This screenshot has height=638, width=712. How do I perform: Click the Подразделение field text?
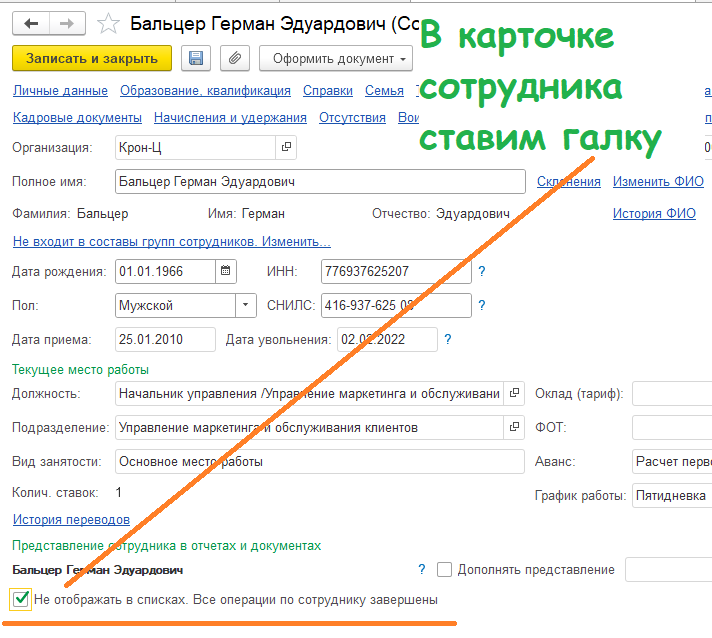coord(309,427)
